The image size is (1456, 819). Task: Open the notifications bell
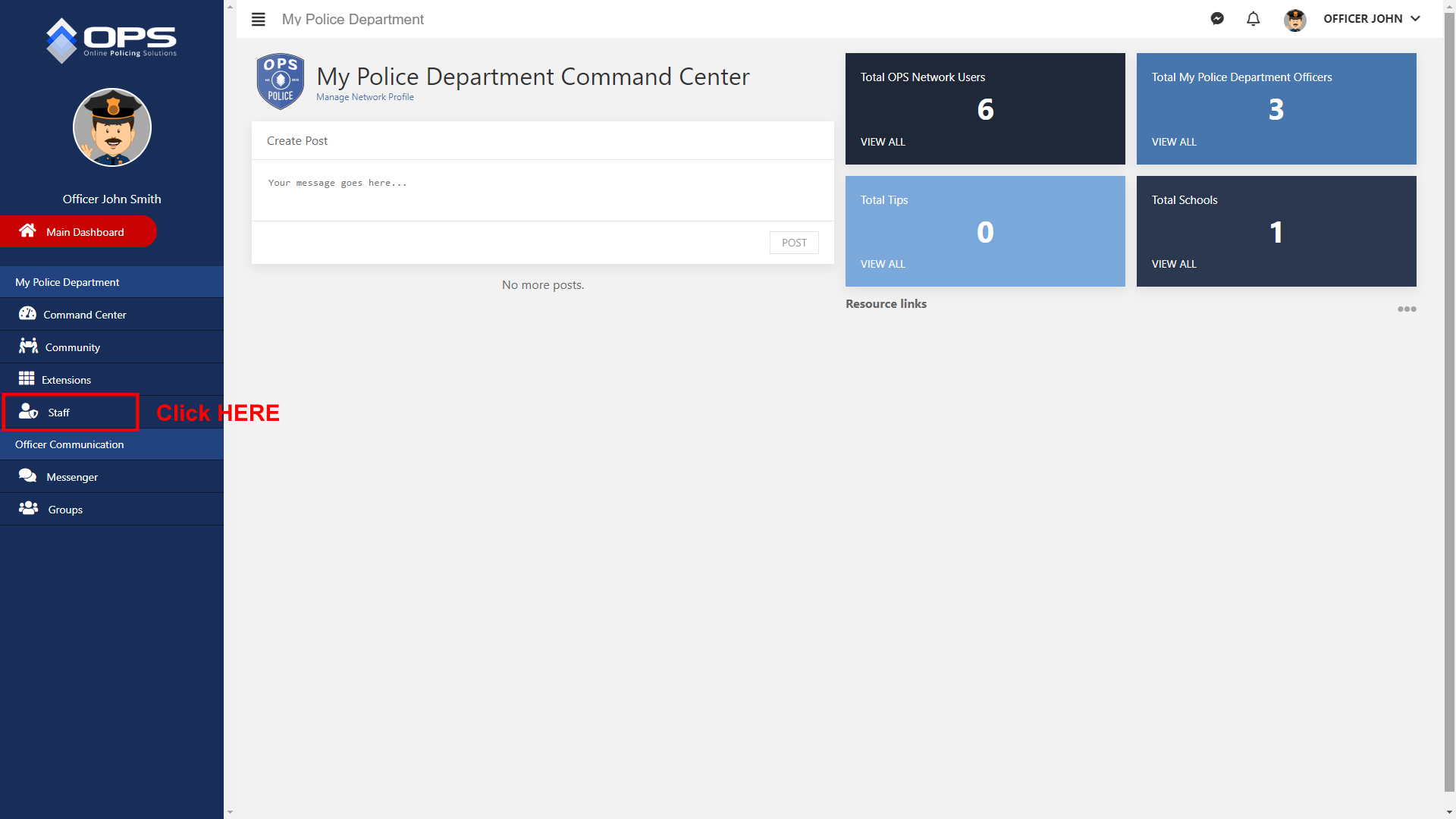pyautogui.click(x=1254, y=19)
